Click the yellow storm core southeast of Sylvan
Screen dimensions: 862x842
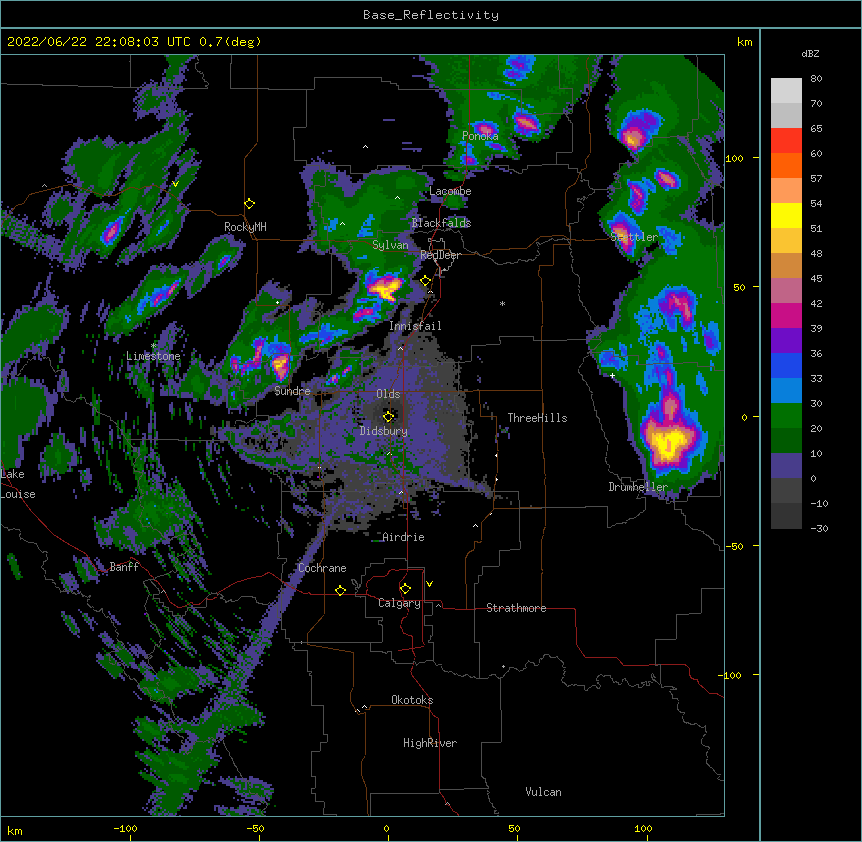(x=385, y=287)
